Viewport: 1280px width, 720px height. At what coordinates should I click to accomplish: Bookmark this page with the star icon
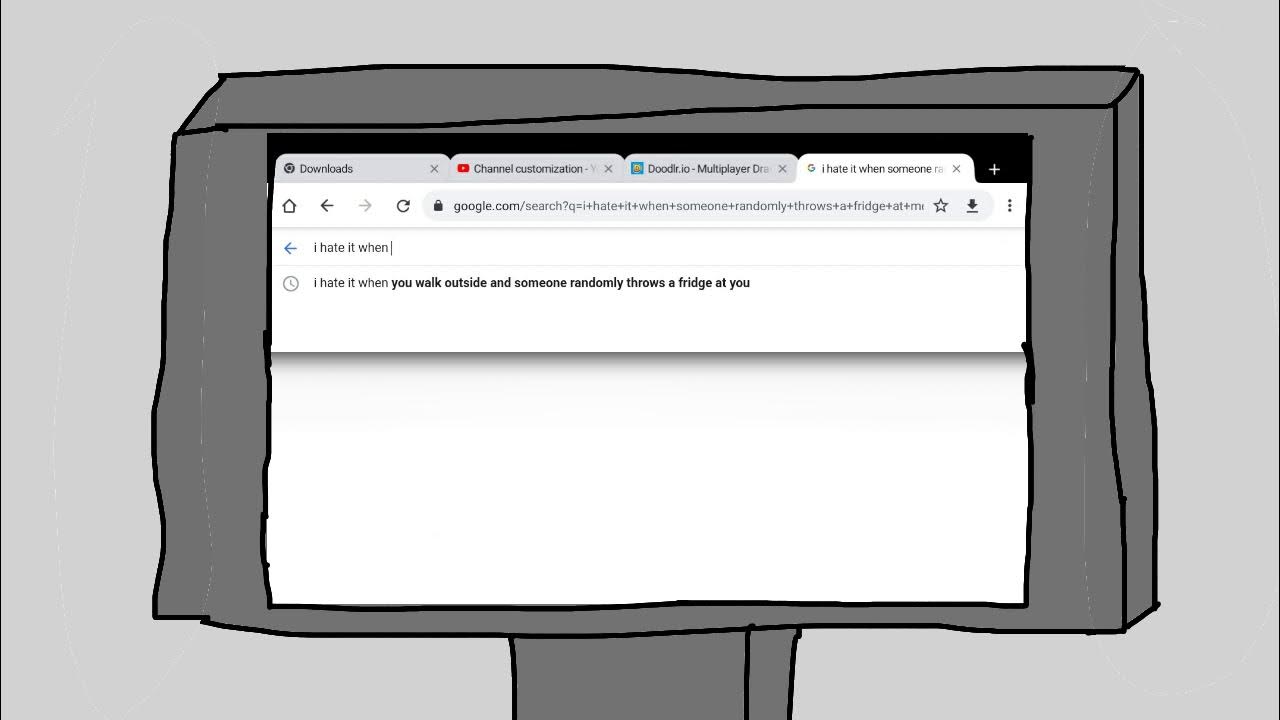[x=941, y=206]
